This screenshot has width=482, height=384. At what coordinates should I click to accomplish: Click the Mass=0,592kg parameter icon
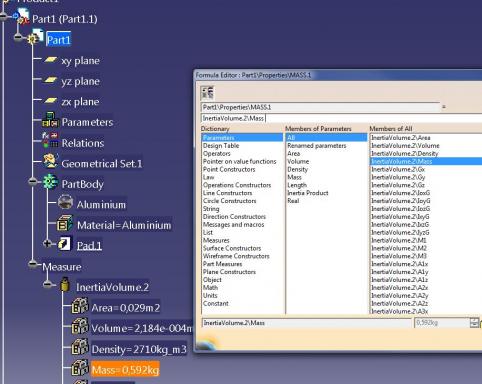[x=80, y=368]
